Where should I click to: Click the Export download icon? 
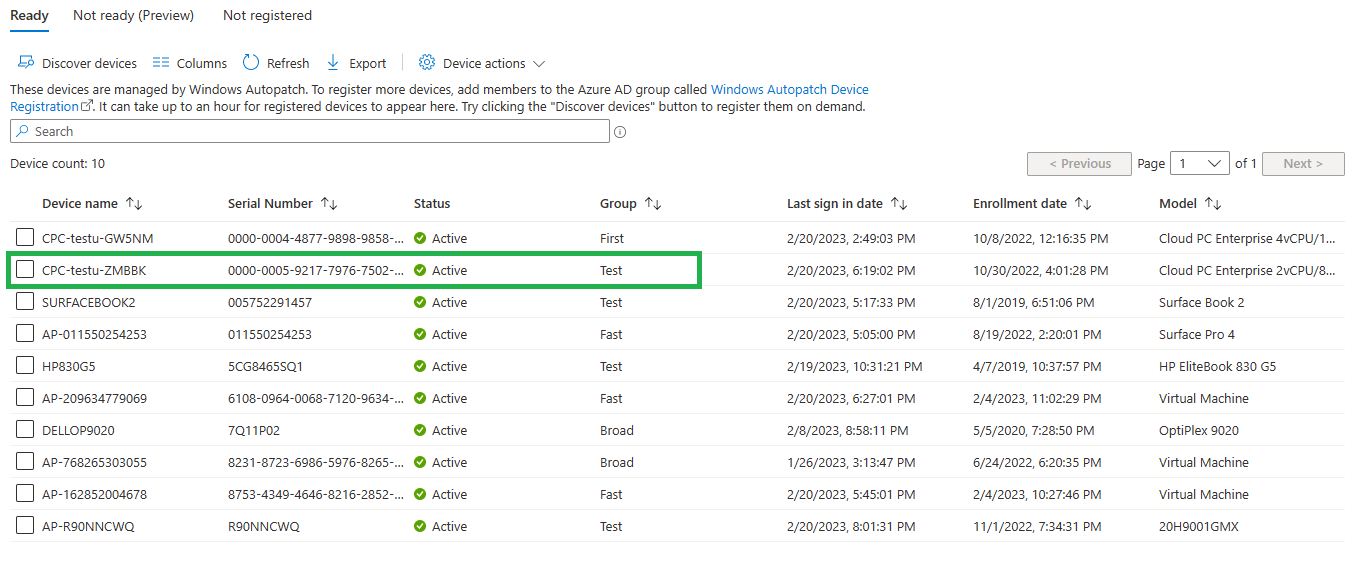(x=333, y=63)
